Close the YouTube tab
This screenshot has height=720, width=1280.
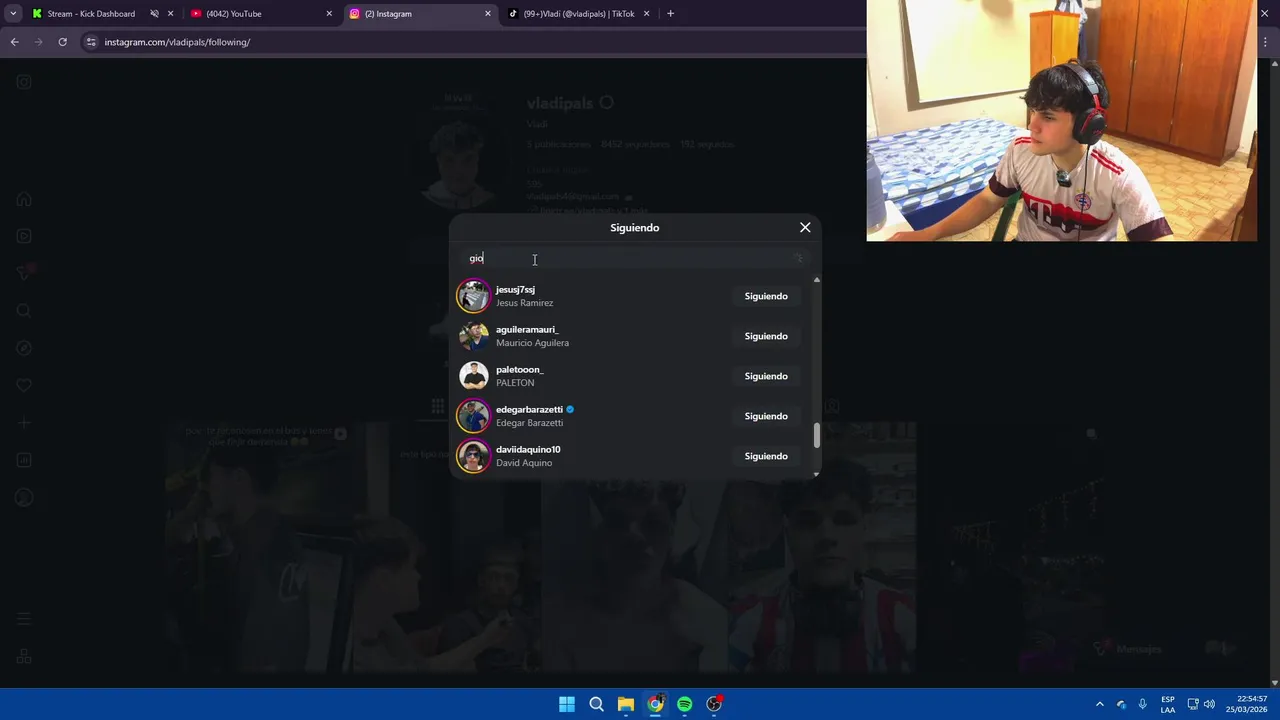[329, 14]
